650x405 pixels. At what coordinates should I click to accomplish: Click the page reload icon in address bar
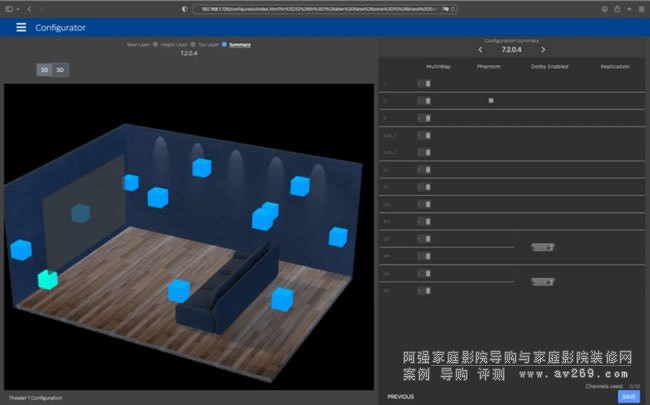452,8
